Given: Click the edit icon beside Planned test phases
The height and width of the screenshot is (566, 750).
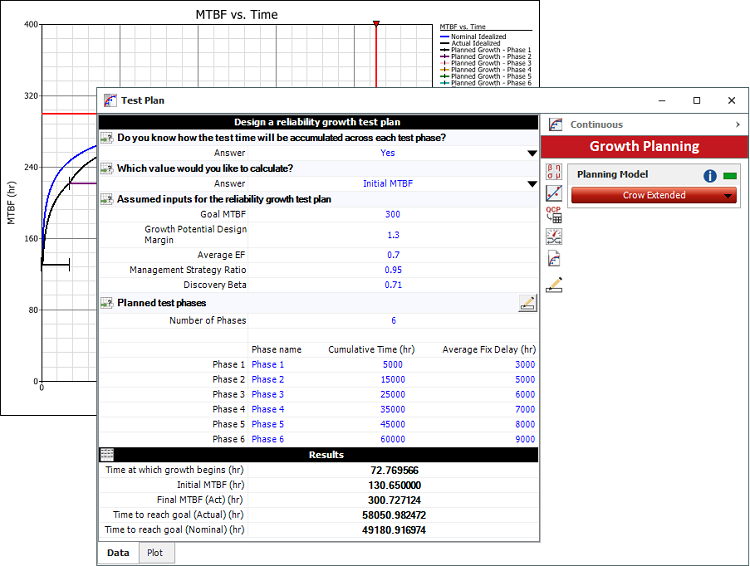Looking at the screenshot, I should tap(527, 303).
